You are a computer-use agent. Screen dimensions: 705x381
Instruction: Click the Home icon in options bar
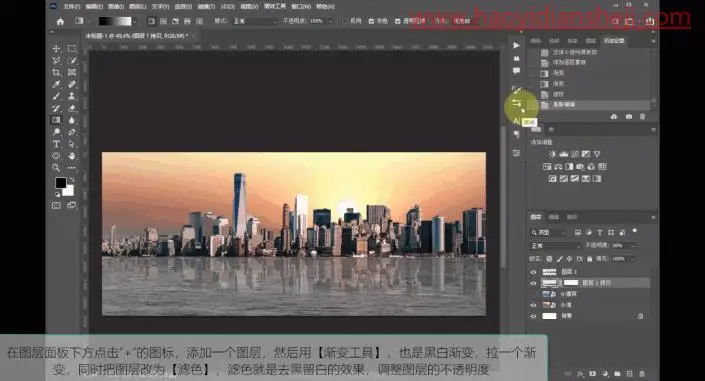(x=60, y=21)
